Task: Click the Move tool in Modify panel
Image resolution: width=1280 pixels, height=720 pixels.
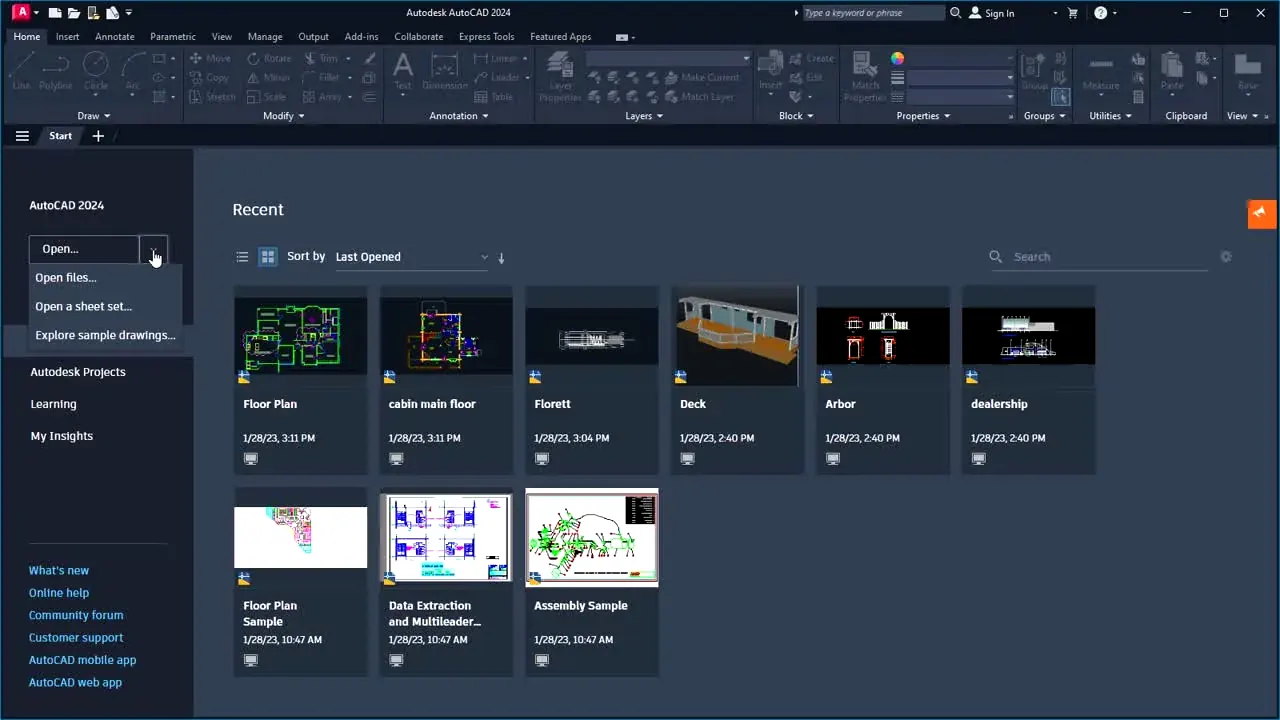Action: (210, 58)
